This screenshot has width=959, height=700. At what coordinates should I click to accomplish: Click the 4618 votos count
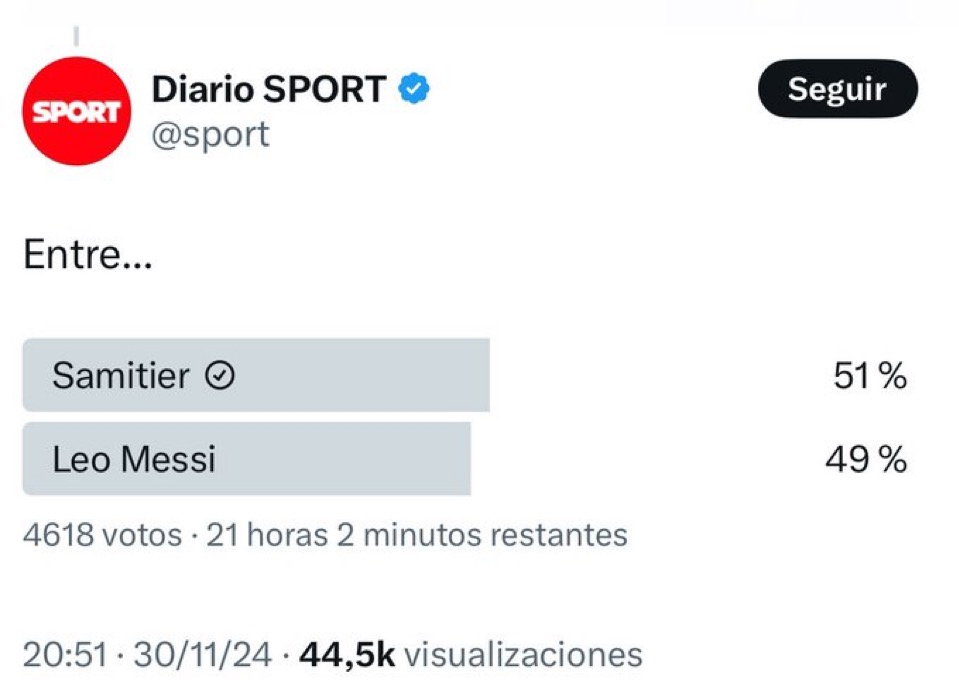(102, 535)
